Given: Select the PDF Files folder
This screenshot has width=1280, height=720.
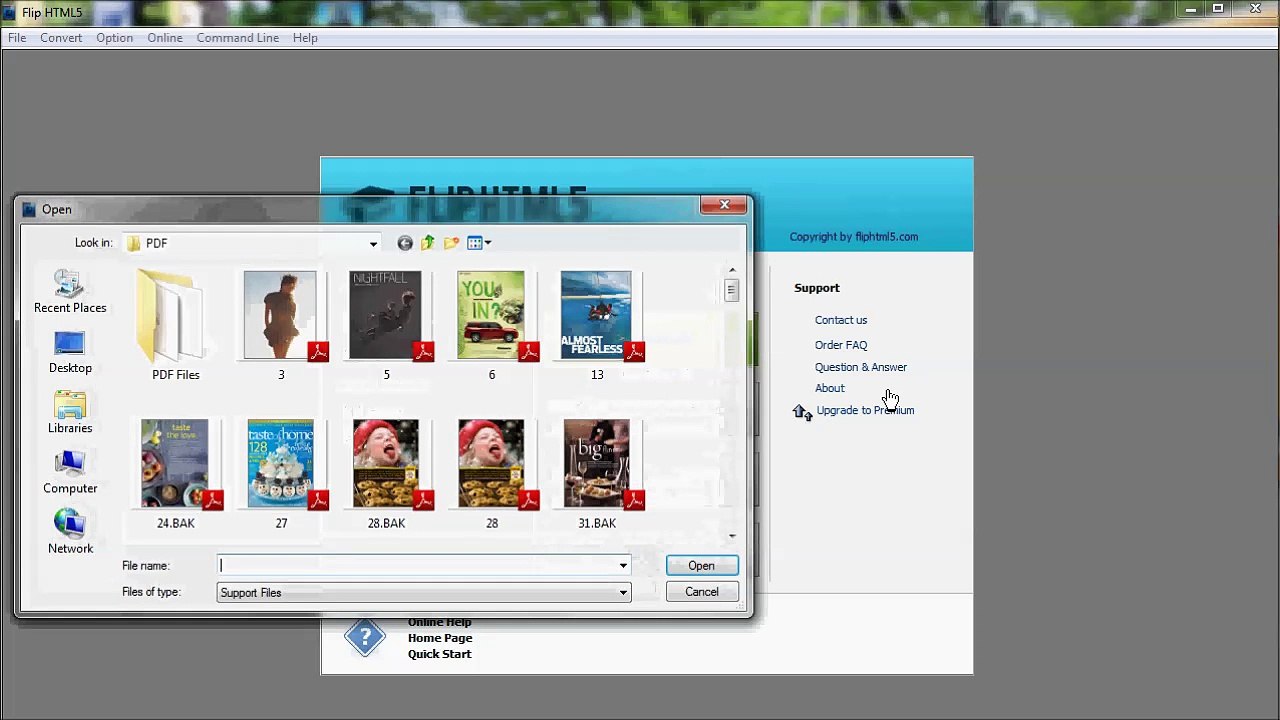Looking at the screenshot, I should pyautogui.click(x=176, y=325).
